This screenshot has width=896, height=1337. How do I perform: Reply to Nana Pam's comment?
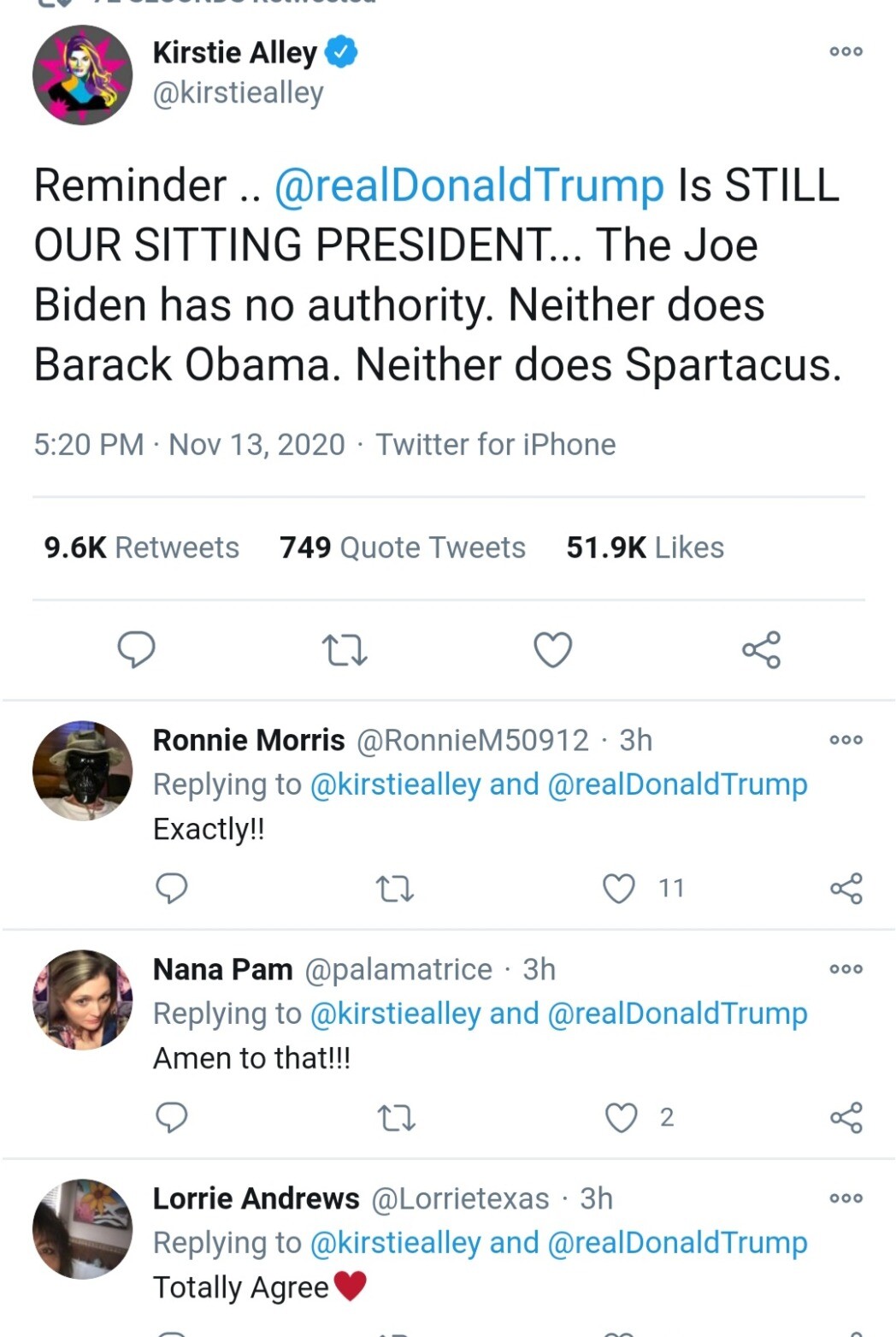point(172,1118)
